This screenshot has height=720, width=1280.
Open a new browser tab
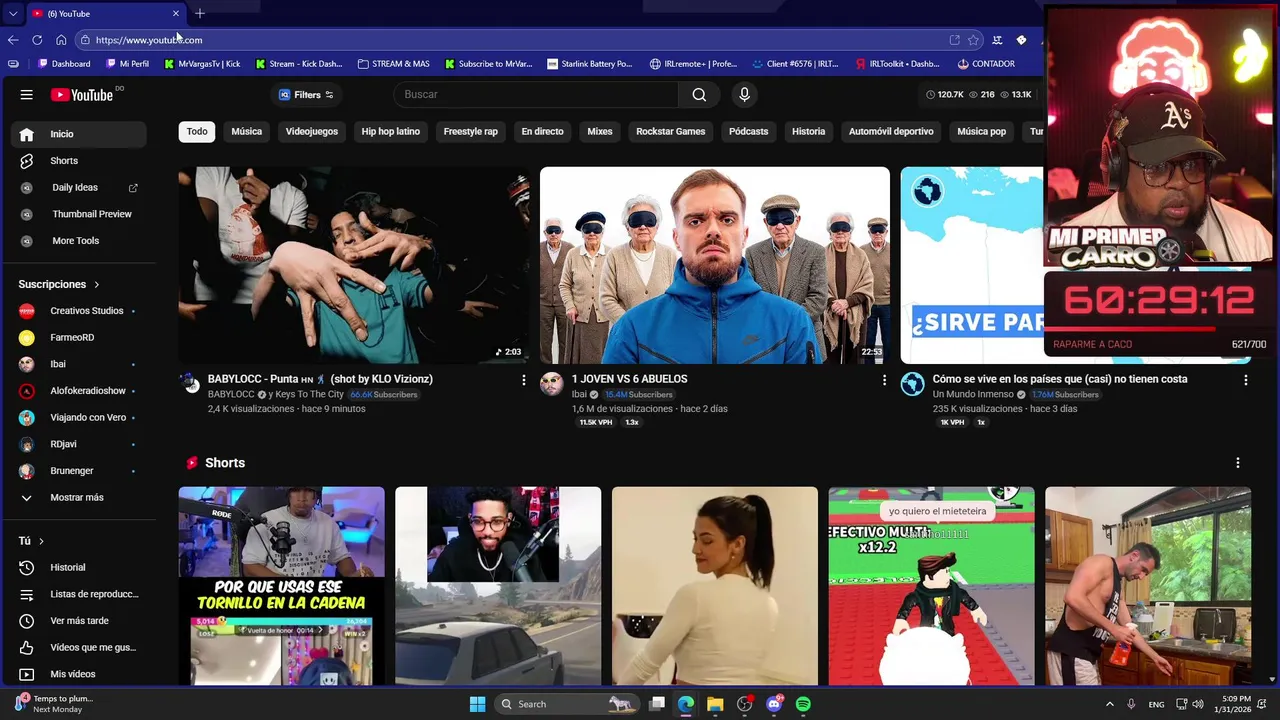(200, 13)
